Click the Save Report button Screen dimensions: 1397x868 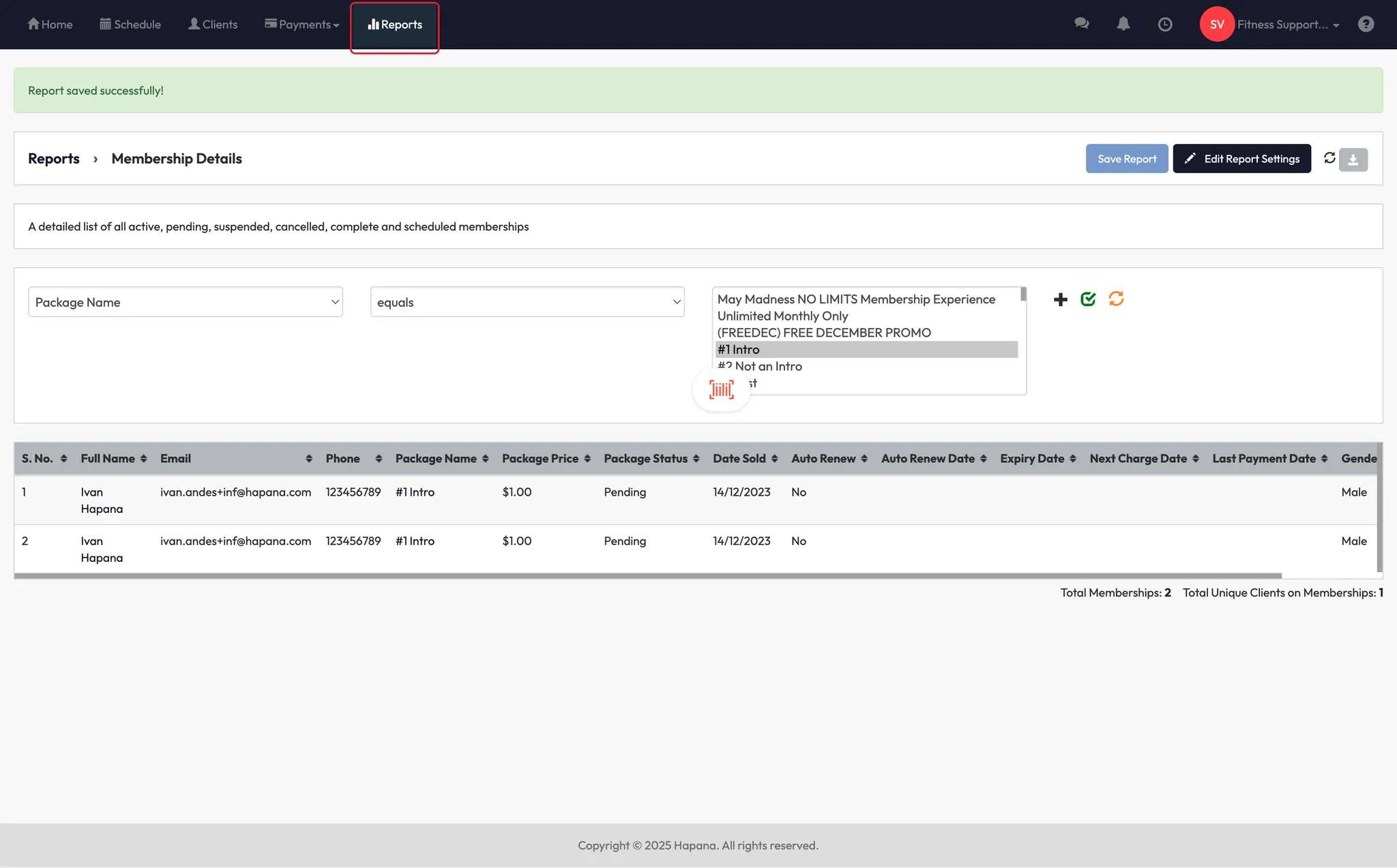click(1126, 159)
